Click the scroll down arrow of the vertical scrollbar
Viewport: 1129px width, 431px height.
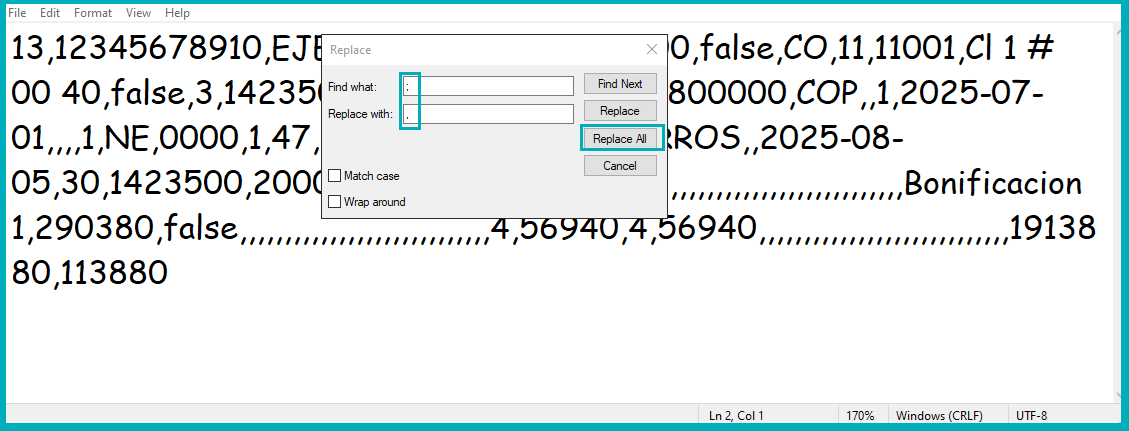click(x=1119, y=394)
